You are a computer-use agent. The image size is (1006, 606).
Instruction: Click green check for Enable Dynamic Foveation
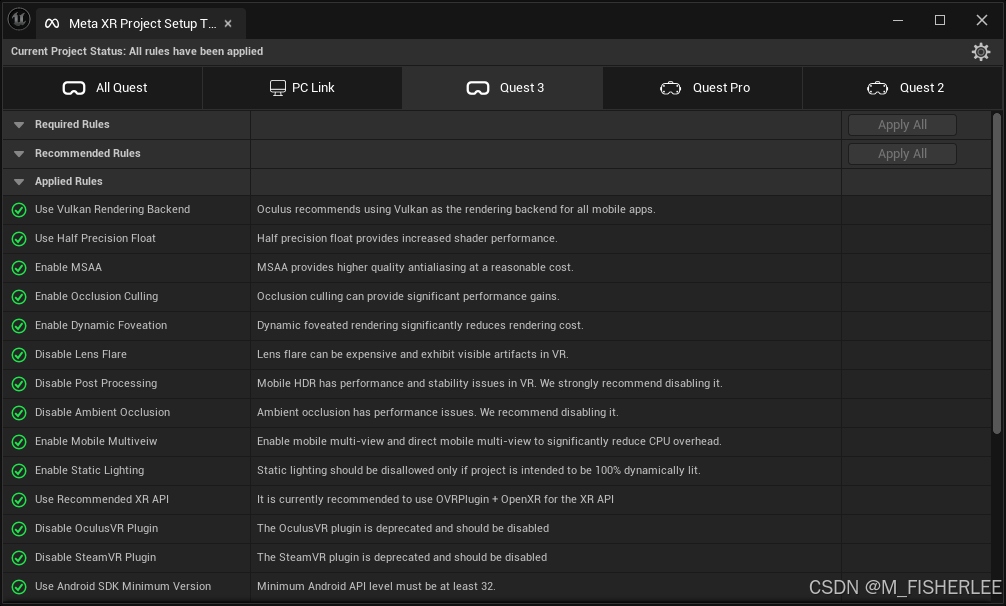[x=19, y=326]
